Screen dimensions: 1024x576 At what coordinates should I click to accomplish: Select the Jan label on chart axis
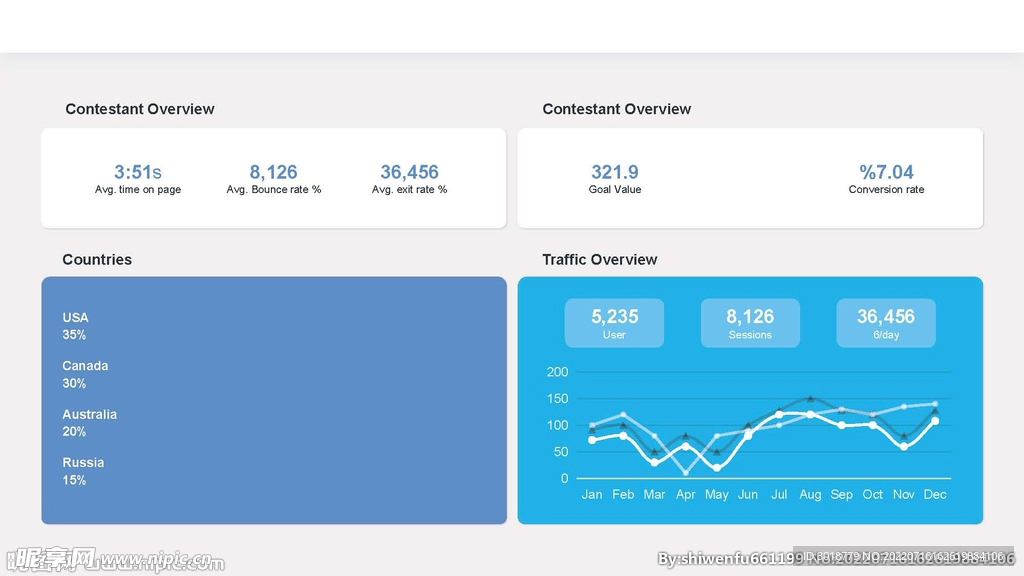coord(592,494)
